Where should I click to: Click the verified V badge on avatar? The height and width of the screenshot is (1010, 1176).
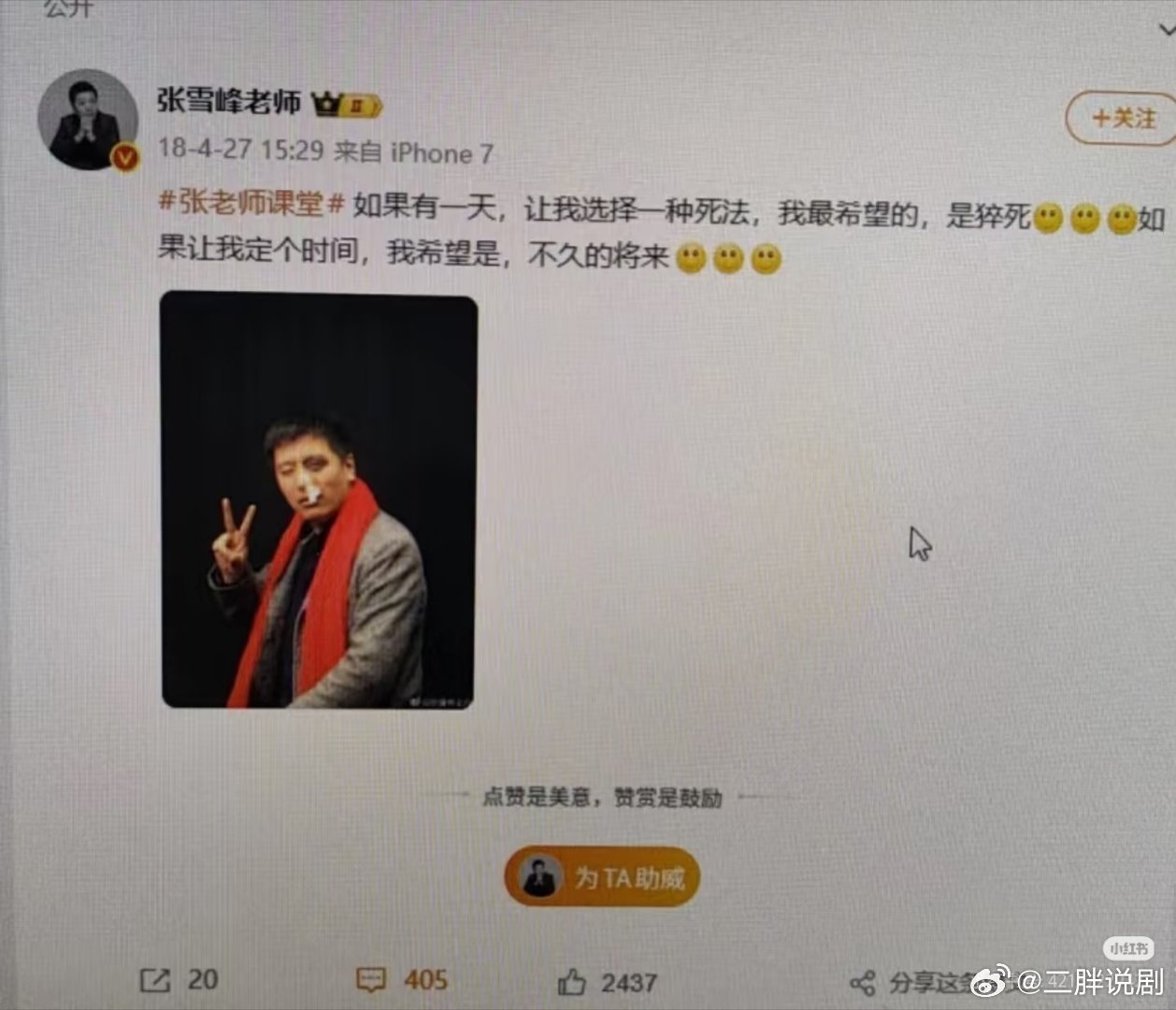124,159
